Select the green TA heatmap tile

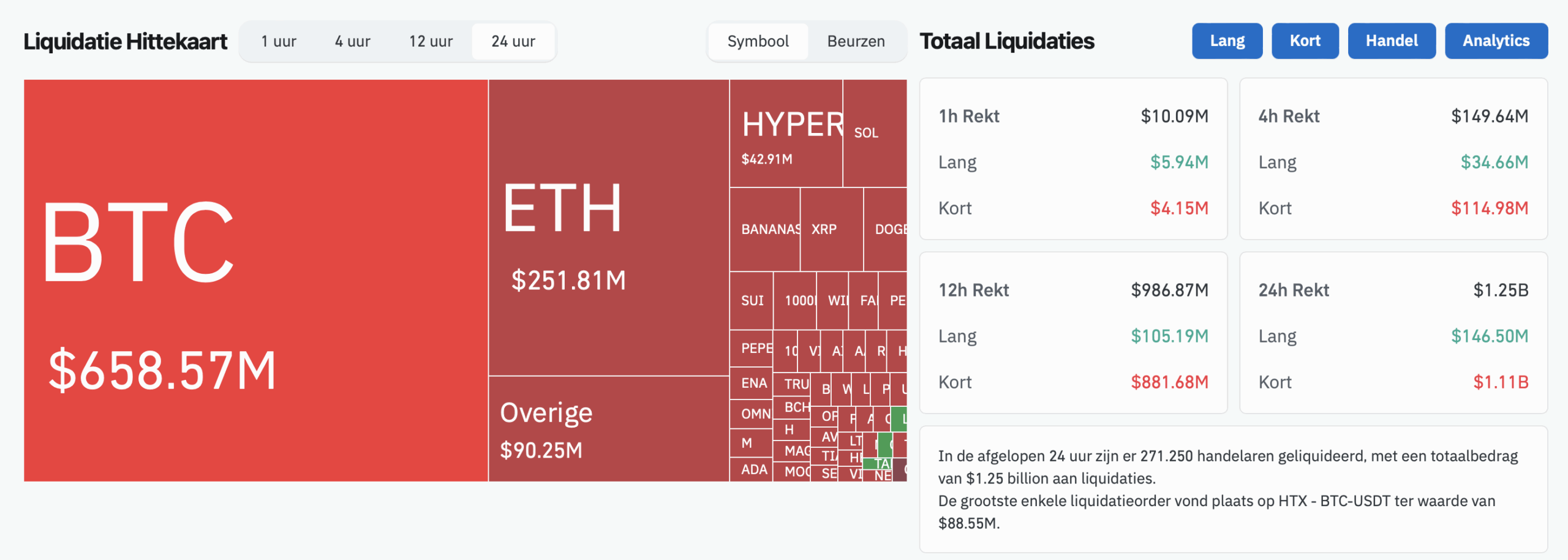878,463
